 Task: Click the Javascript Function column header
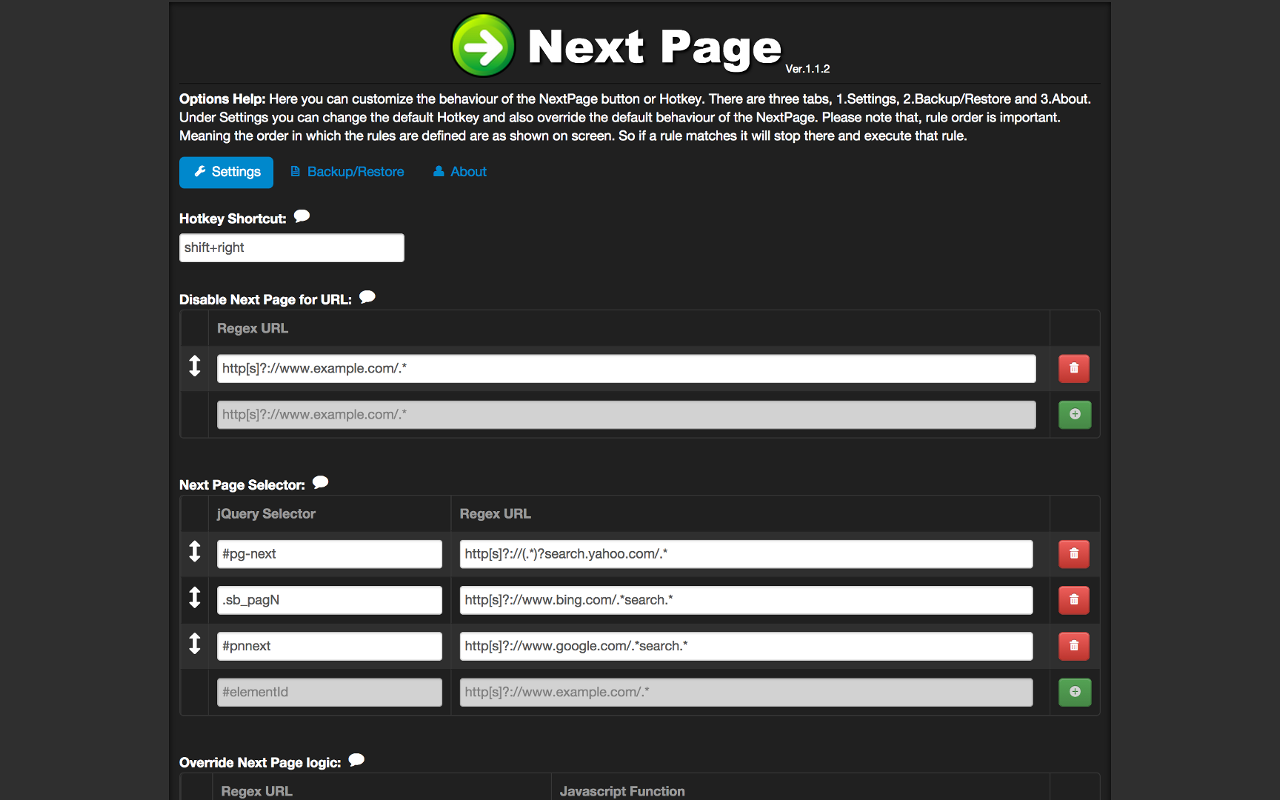pyautogui.click(x=622, y=791)
